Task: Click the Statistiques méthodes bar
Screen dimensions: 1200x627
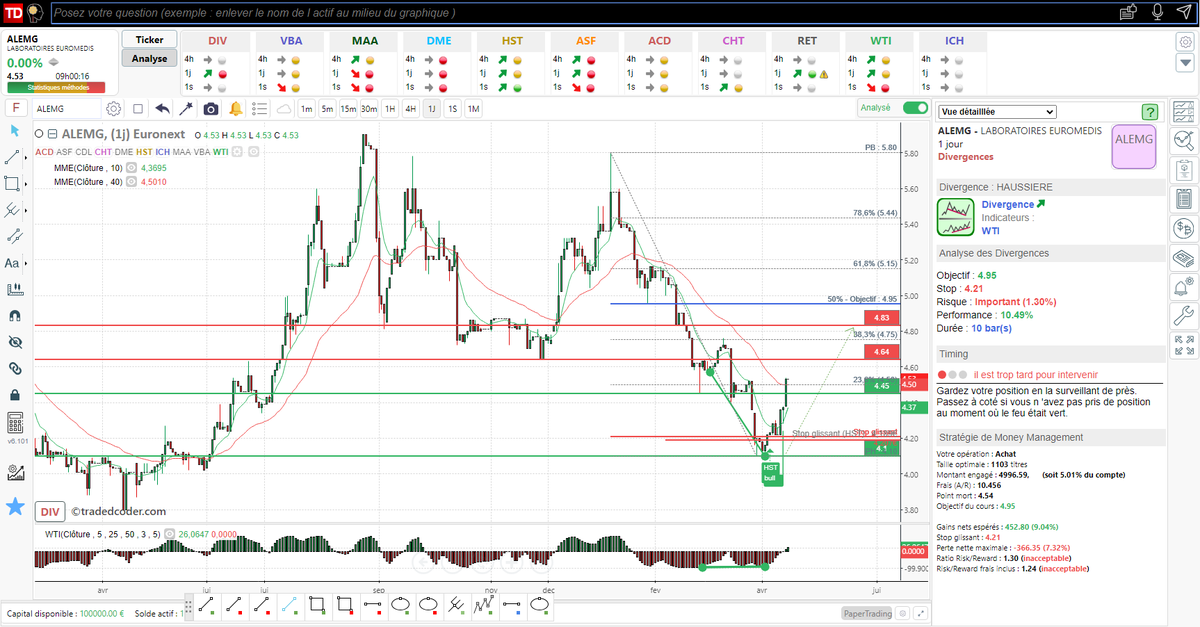Action: [x=56, y=87]
